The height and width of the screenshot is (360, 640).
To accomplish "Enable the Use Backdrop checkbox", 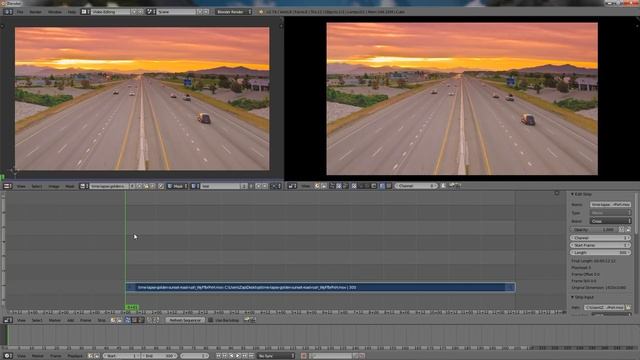I will click(x=211, y=320).
